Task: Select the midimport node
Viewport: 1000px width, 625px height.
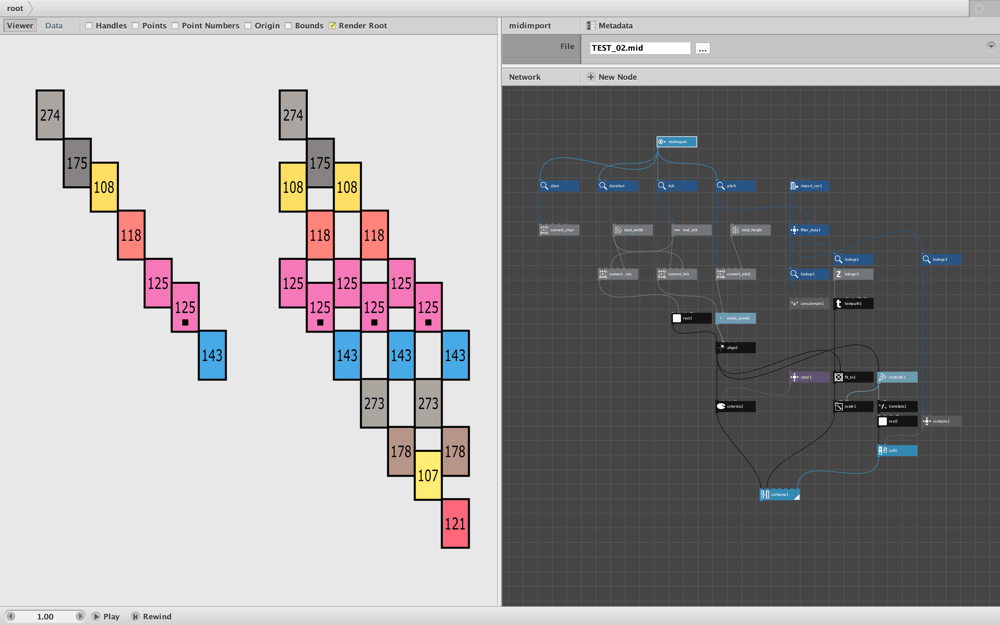Action: [x=677, y=142]
